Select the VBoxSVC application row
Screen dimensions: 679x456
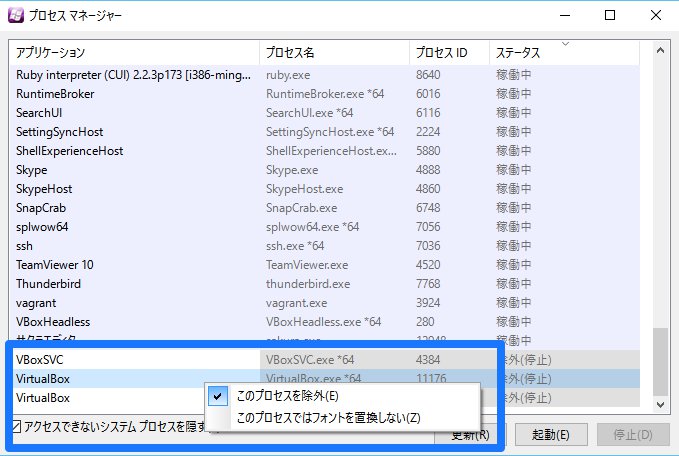324,360
